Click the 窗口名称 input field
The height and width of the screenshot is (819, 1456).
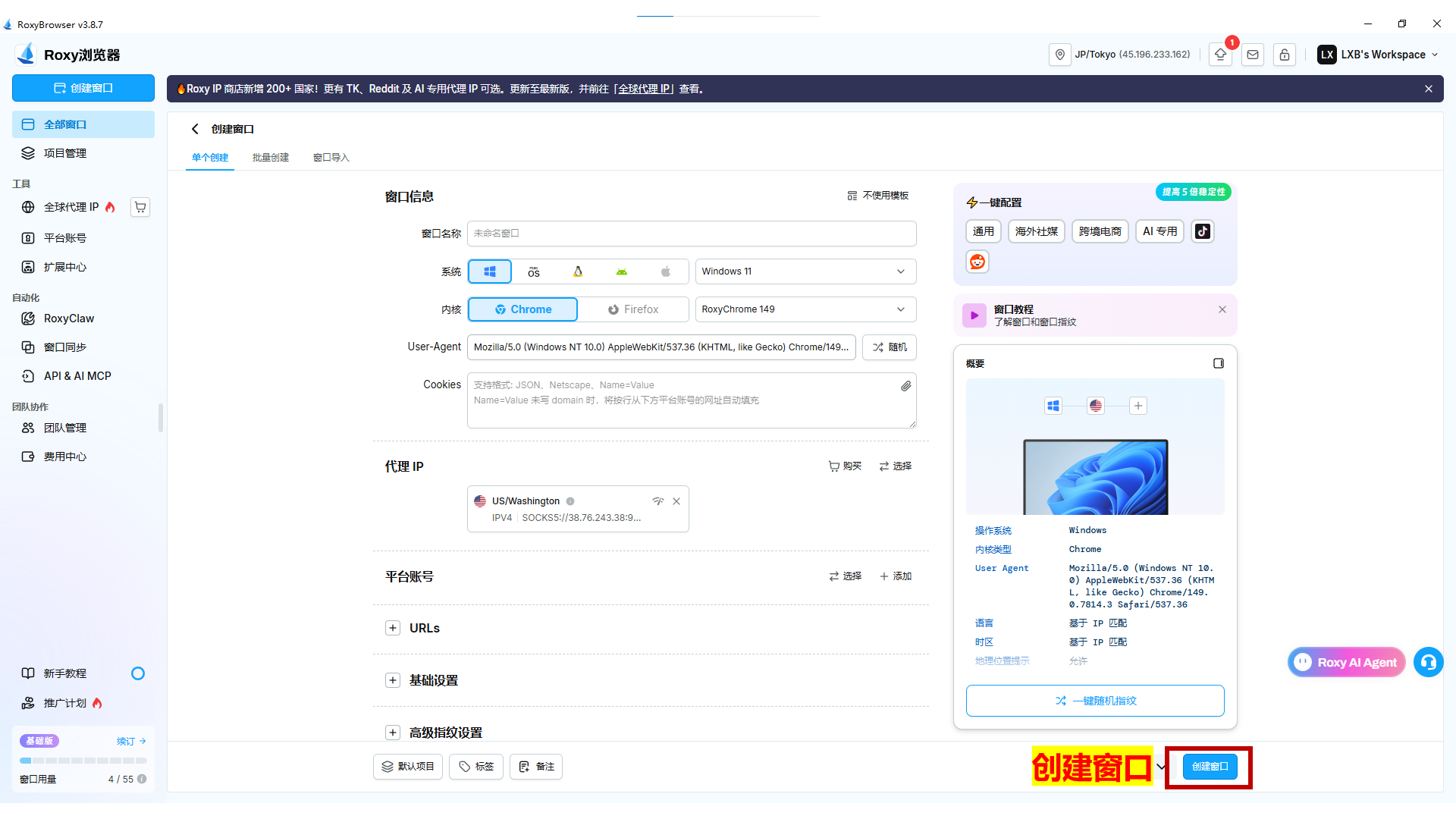point(692,234)
